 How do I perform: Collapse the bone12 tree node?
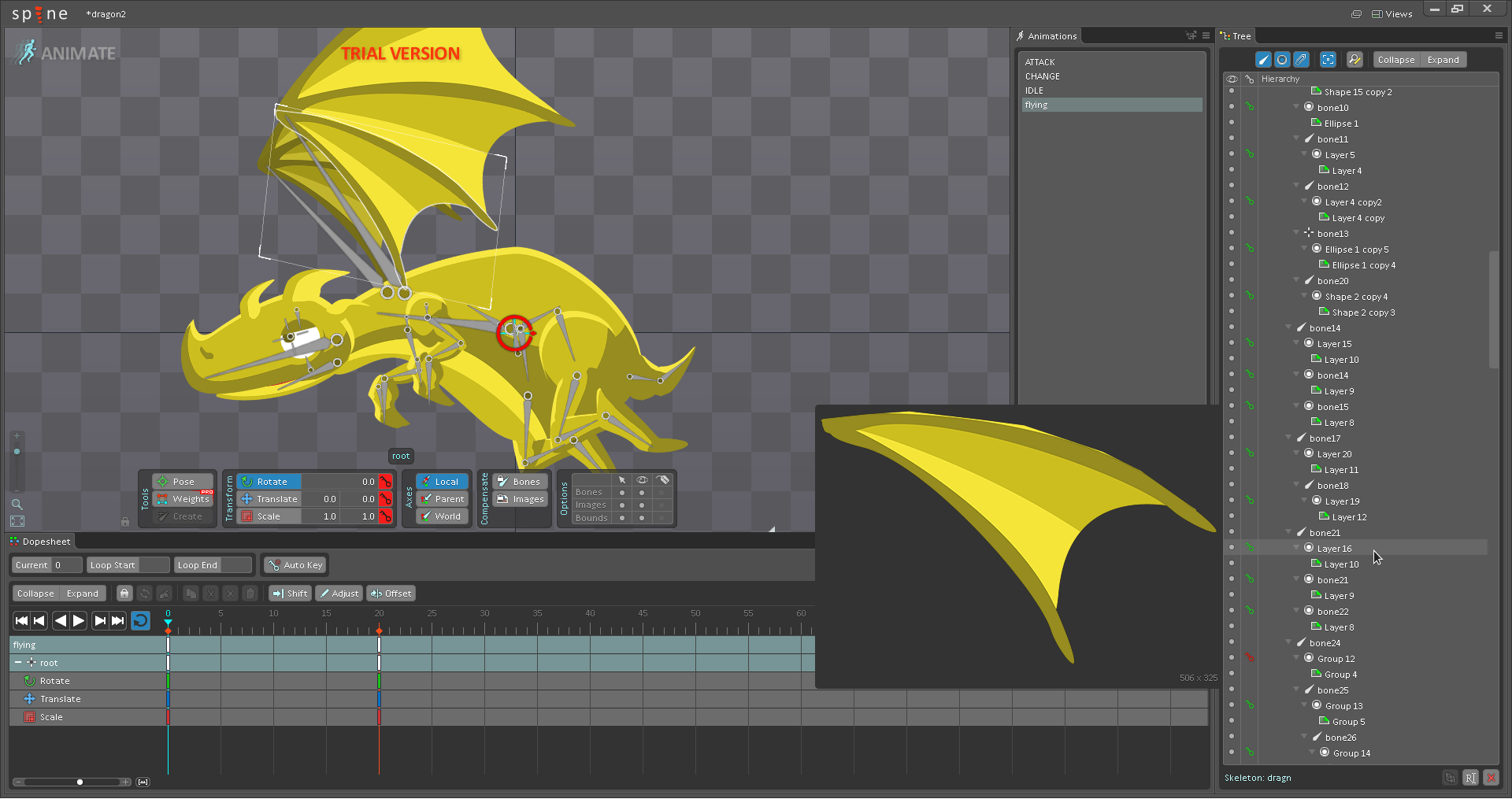(1296, 186)
